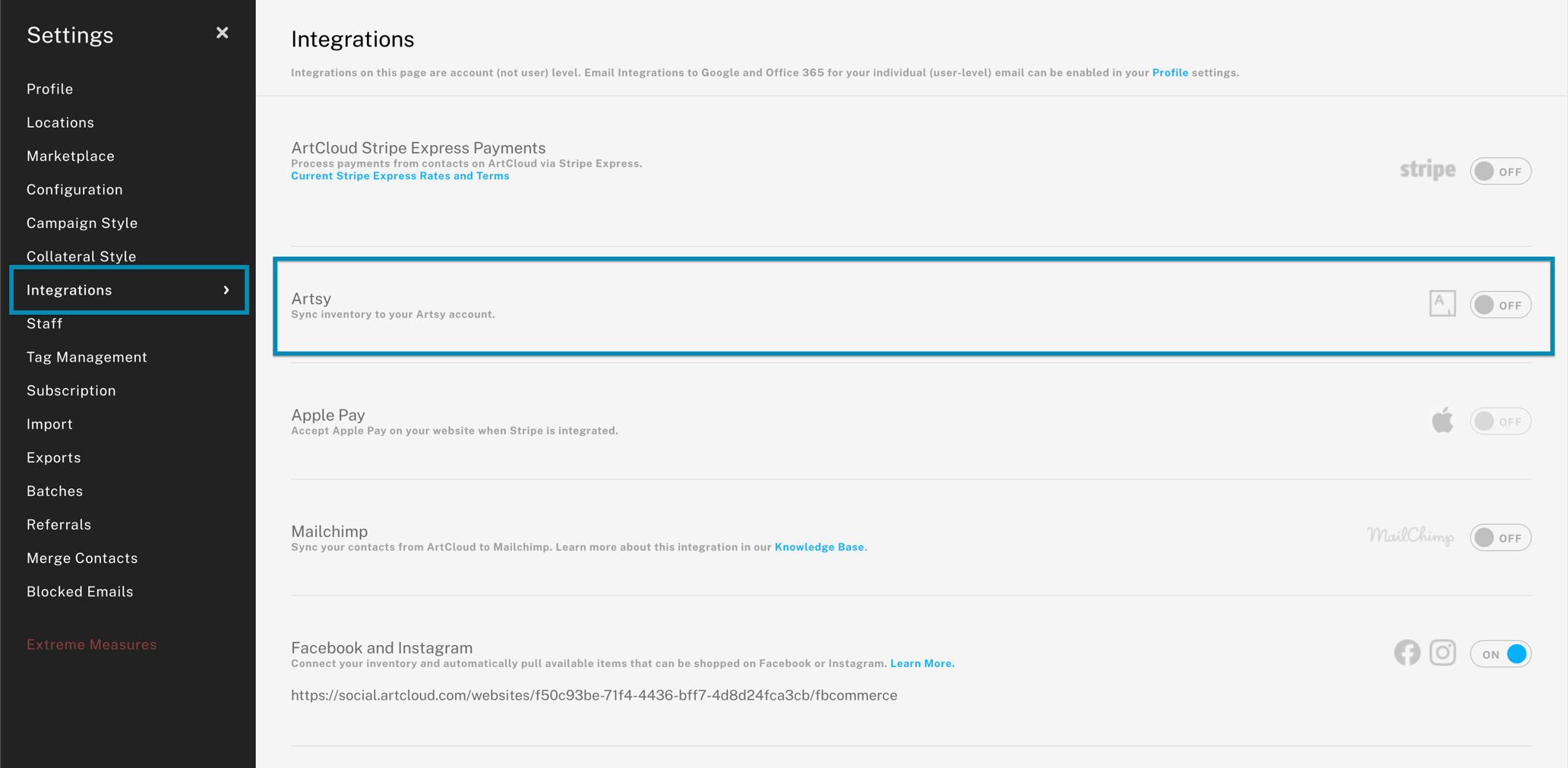
Task: Enable the Stripe Express Payments toggle
Action: (1500, 171)
